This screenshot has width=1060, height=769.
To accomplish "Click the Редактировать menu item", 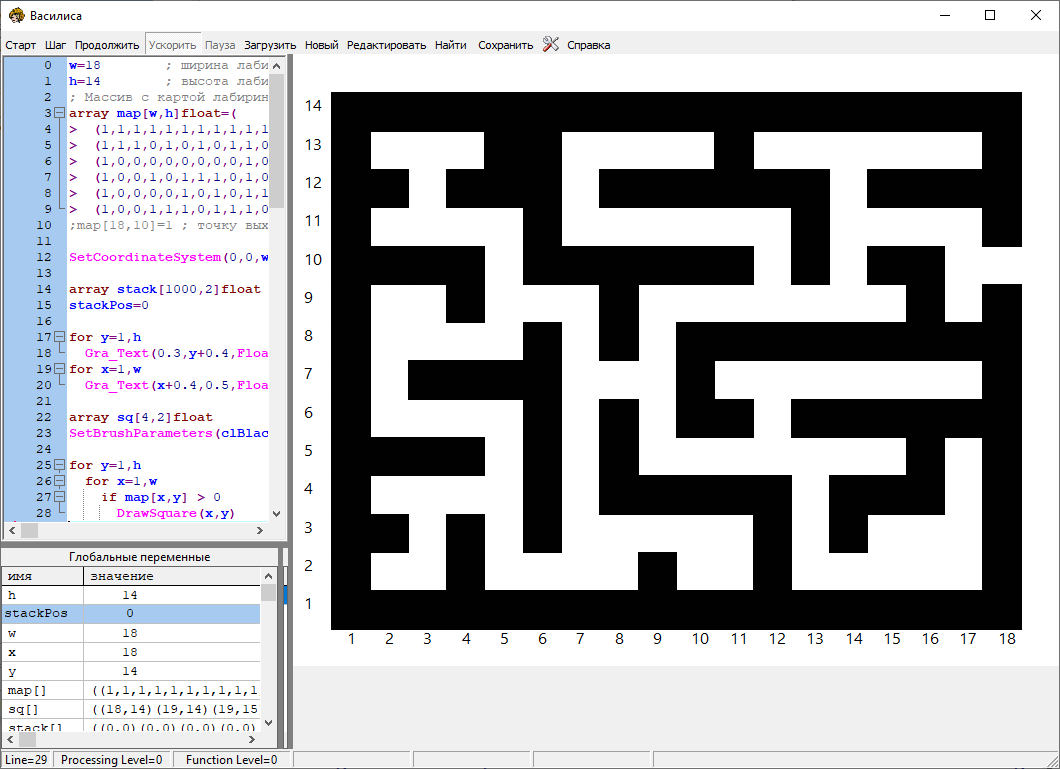I will pyautogui.click(x=386, y=45).
